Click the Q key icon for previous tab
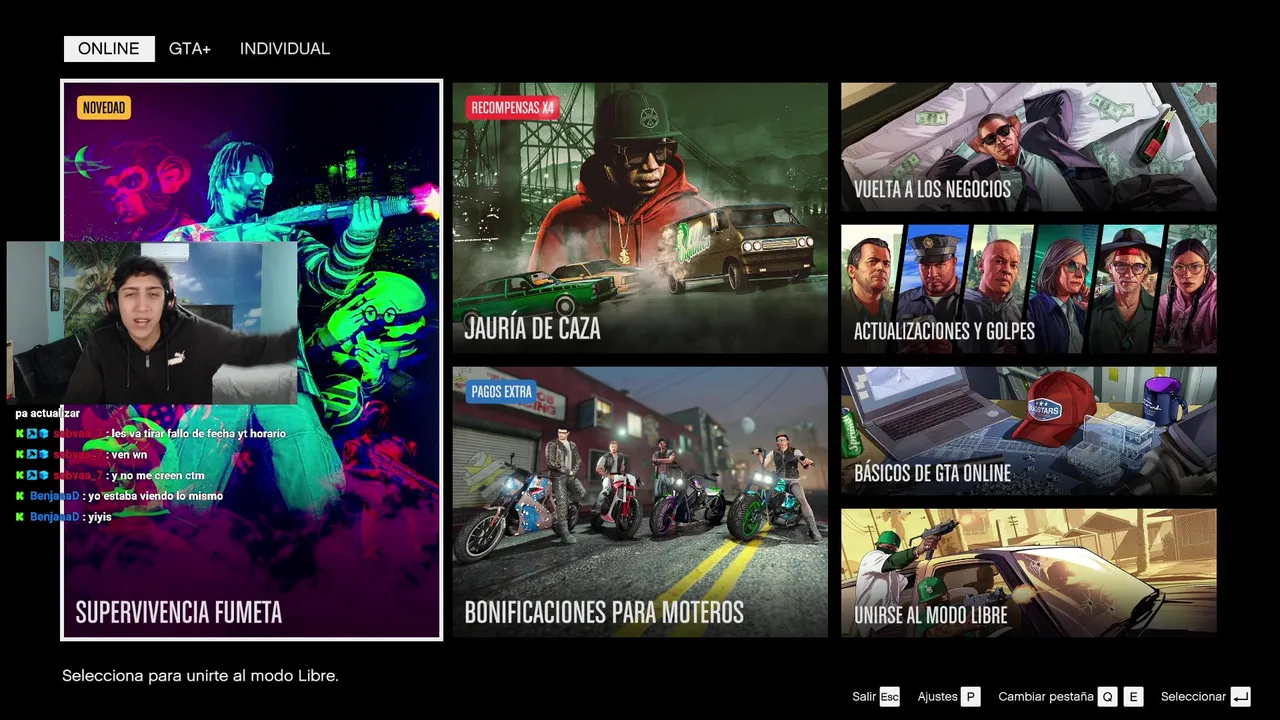The width and height of the screenshot is (1280, 720). tap(1107, 697)
